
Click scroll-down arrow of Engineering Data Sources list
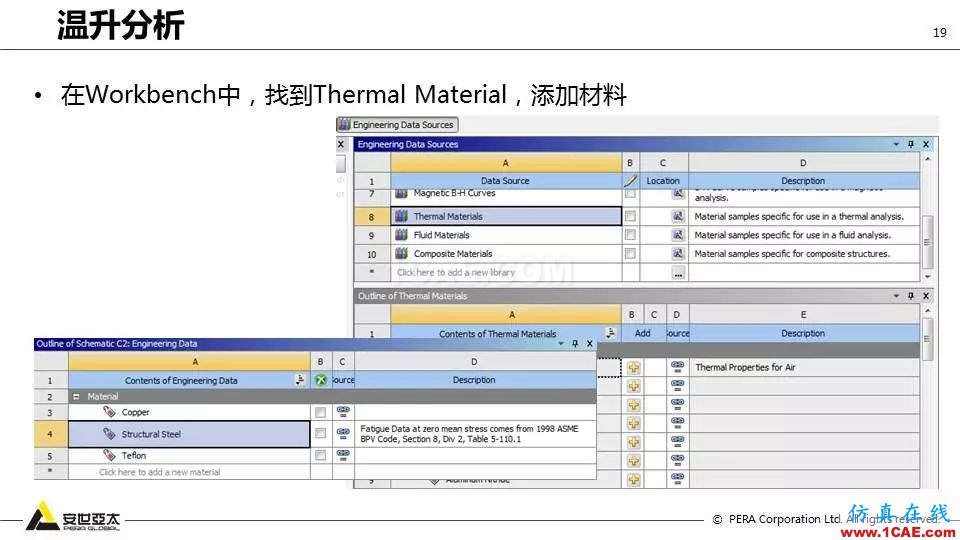(928, 277)
